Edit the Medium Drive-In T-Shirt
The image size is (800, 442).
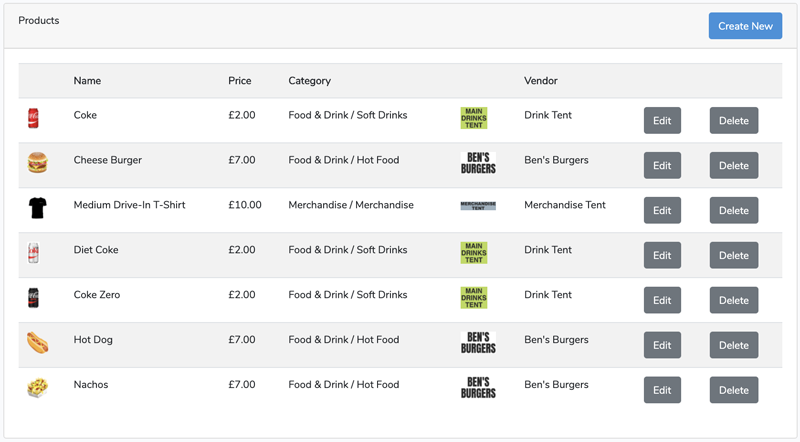pyautogui.click(x=662, y=210)
